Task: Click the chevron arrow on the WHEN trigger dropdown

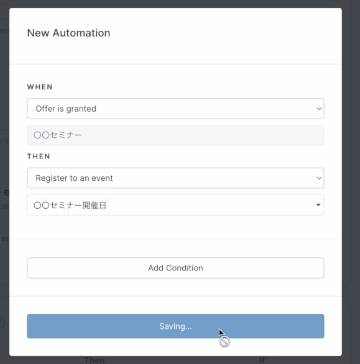Action: point(319,109)
